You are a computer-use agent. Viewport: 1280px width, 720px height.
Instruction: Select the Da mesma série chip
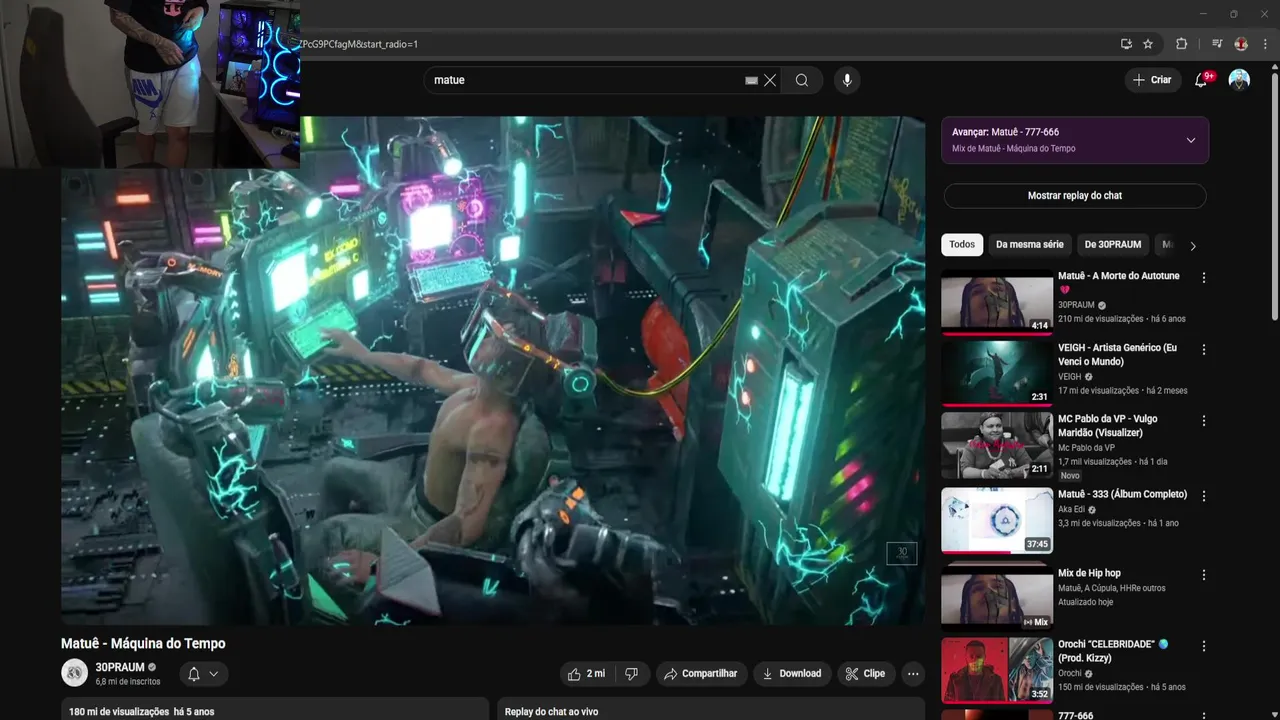click(1030, 245)
